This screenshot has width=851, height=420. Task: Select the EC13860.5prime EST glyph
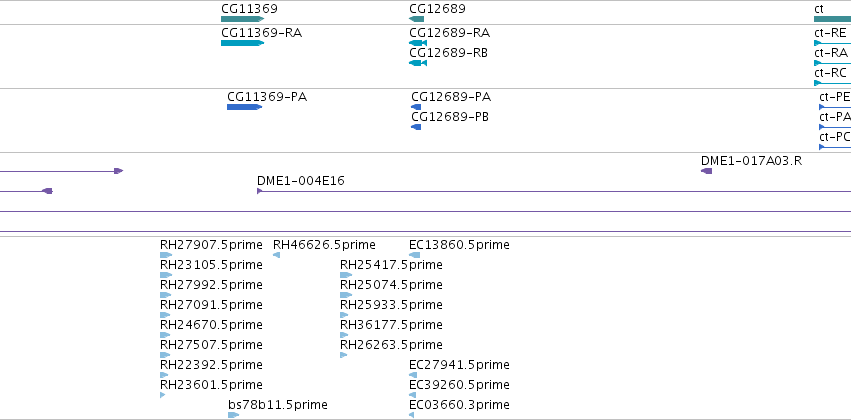coord(414,255)
